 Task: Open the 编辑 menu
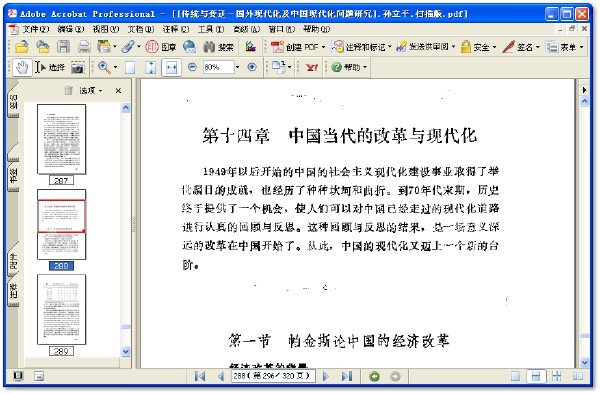[71, 29]
